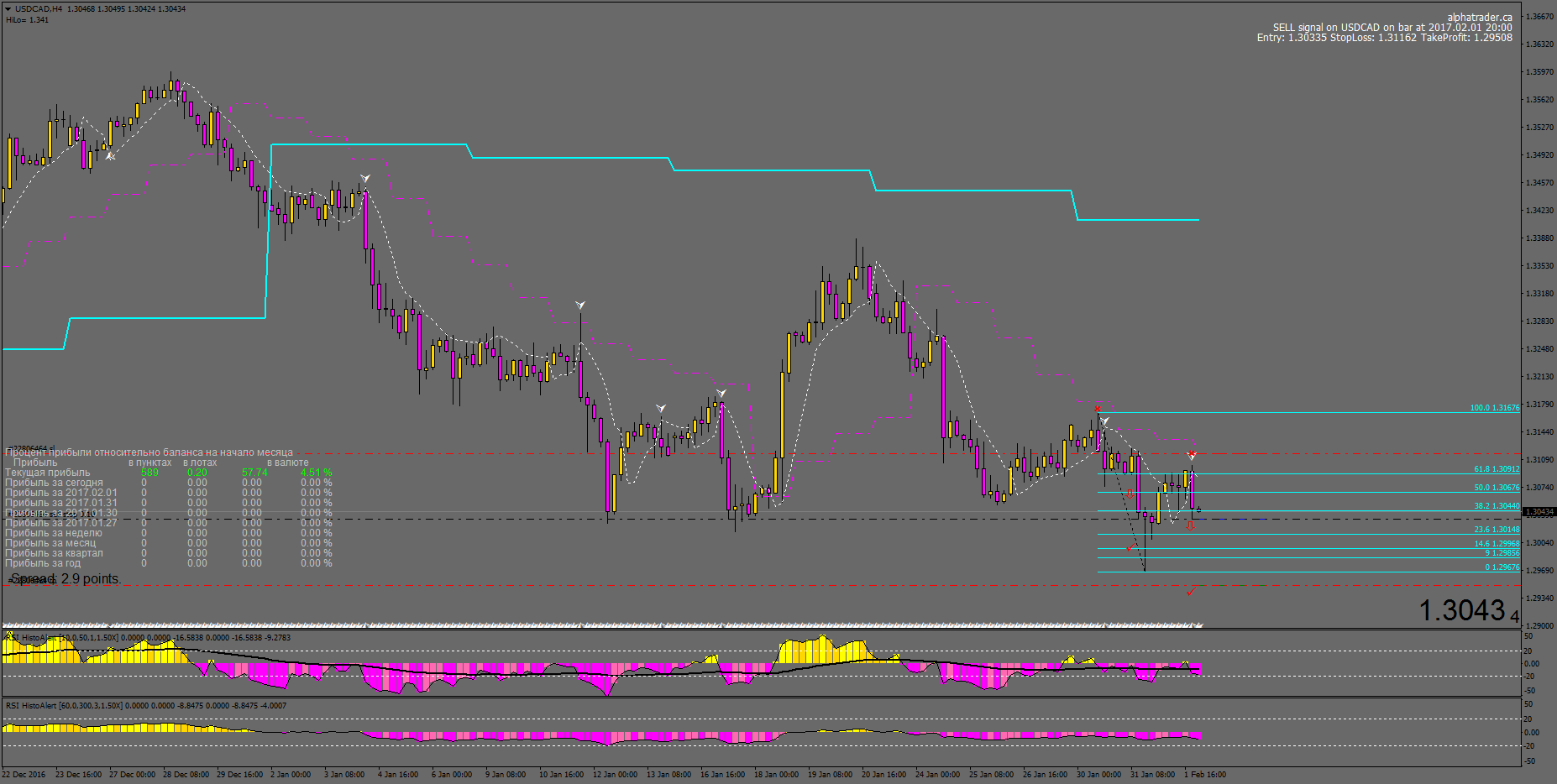Viewport: 1557px width, 784px height.
Task: Click the Прибыль за неделю row label
Action: point(54,533)
